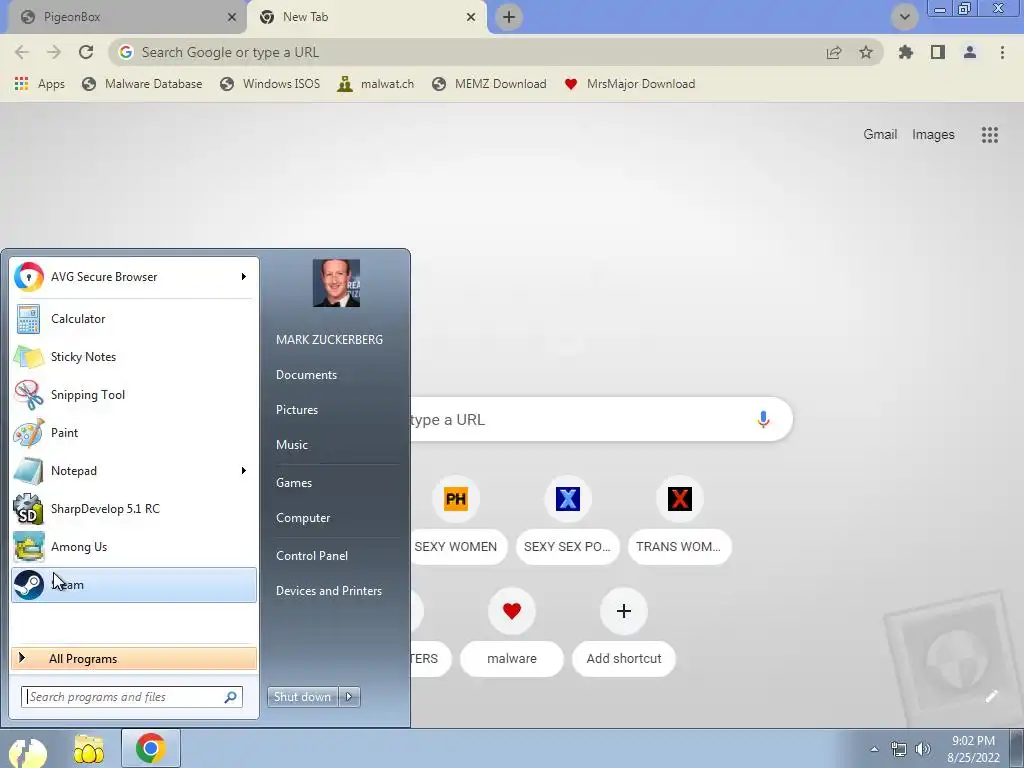Toggle the Chrome side panel
The height and width of the screenshot is (768, 1024).
pyautogui.click(x=938, y=52)
